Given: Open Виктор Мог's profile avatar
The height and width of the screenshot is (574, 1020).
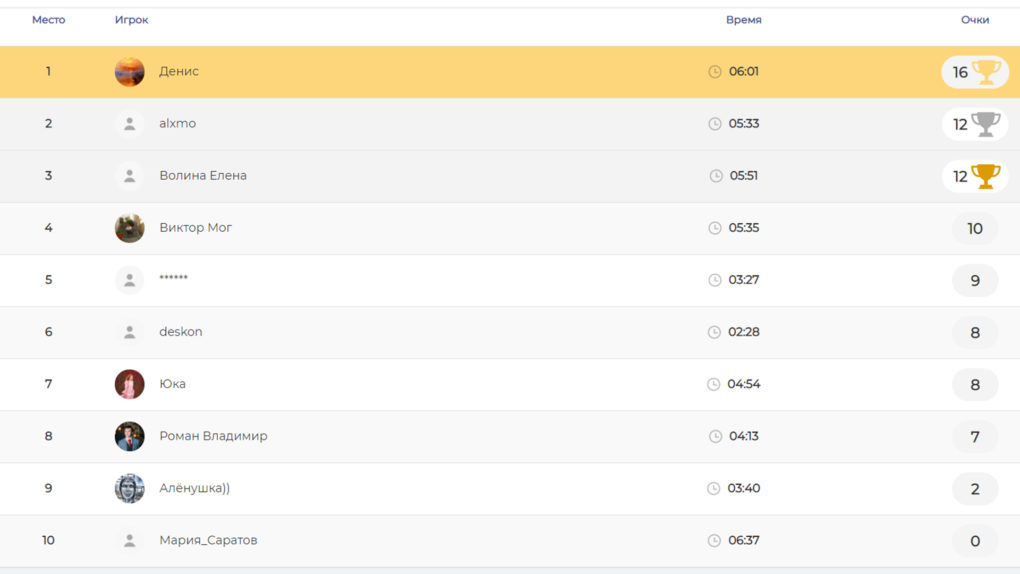Looking at the screenshot, I should coord(130,228).
